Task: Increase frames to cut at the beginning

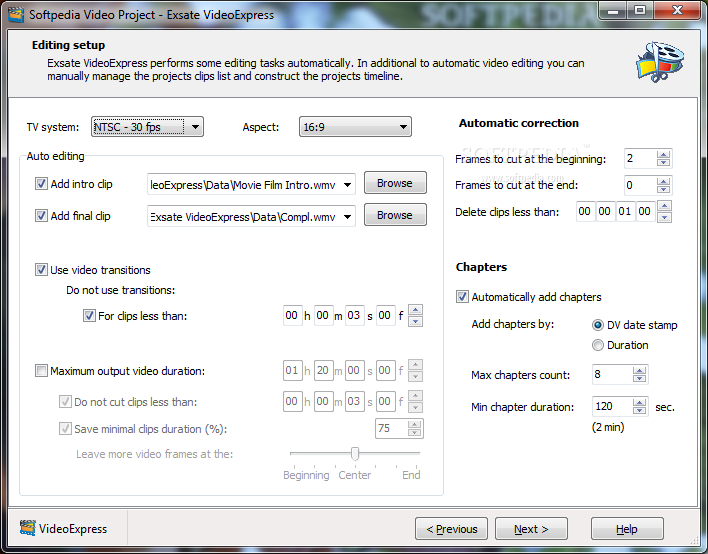Action: [663, 155]
